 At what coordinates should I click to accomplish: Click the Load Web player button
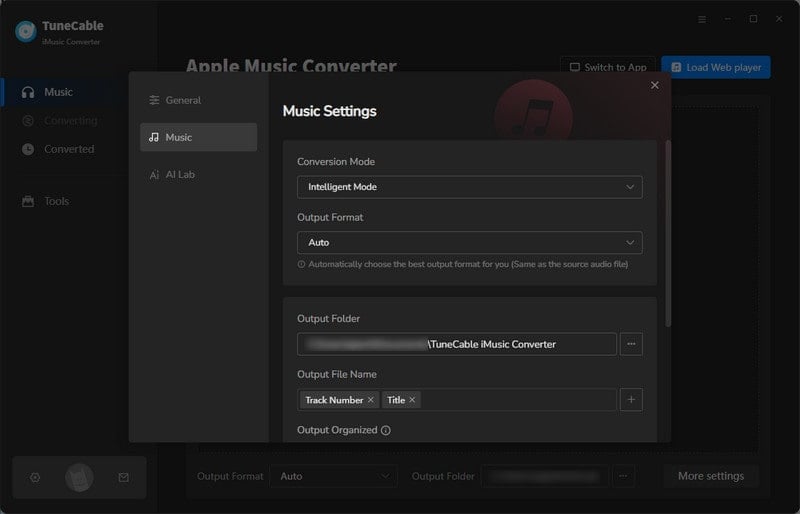pos(716,67)
